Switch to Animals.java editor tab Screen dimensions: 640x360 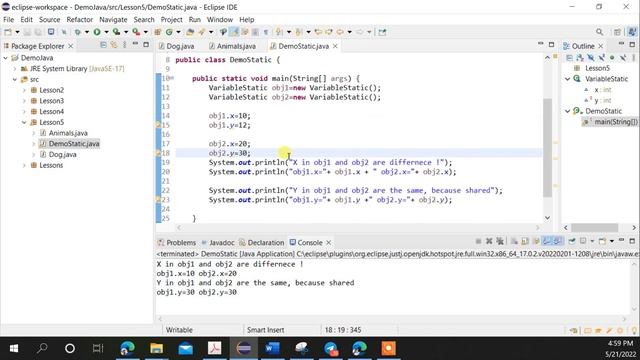pyautogui.click(x=232, y=46)
